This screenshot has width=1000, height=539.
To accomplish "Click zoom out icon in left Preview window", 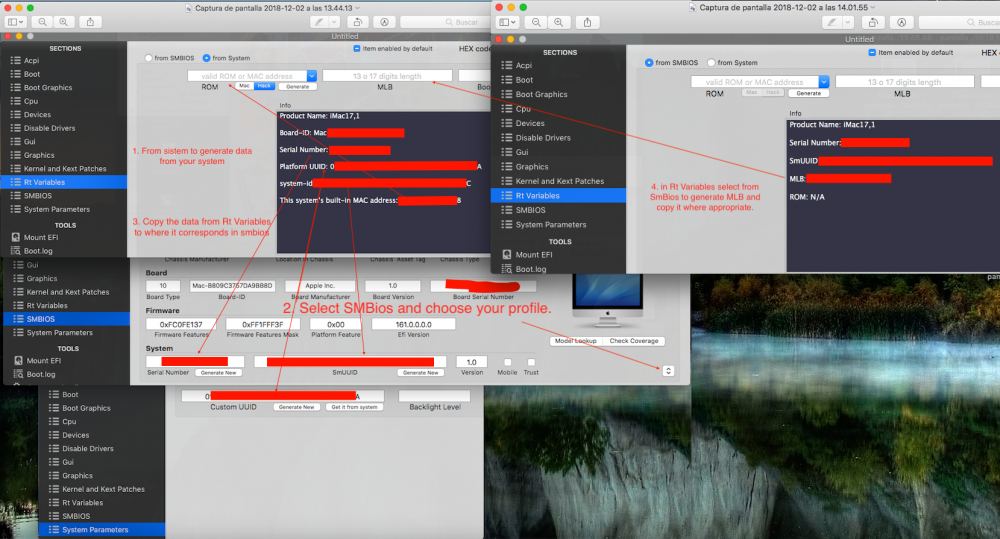I will coord(42,22).
